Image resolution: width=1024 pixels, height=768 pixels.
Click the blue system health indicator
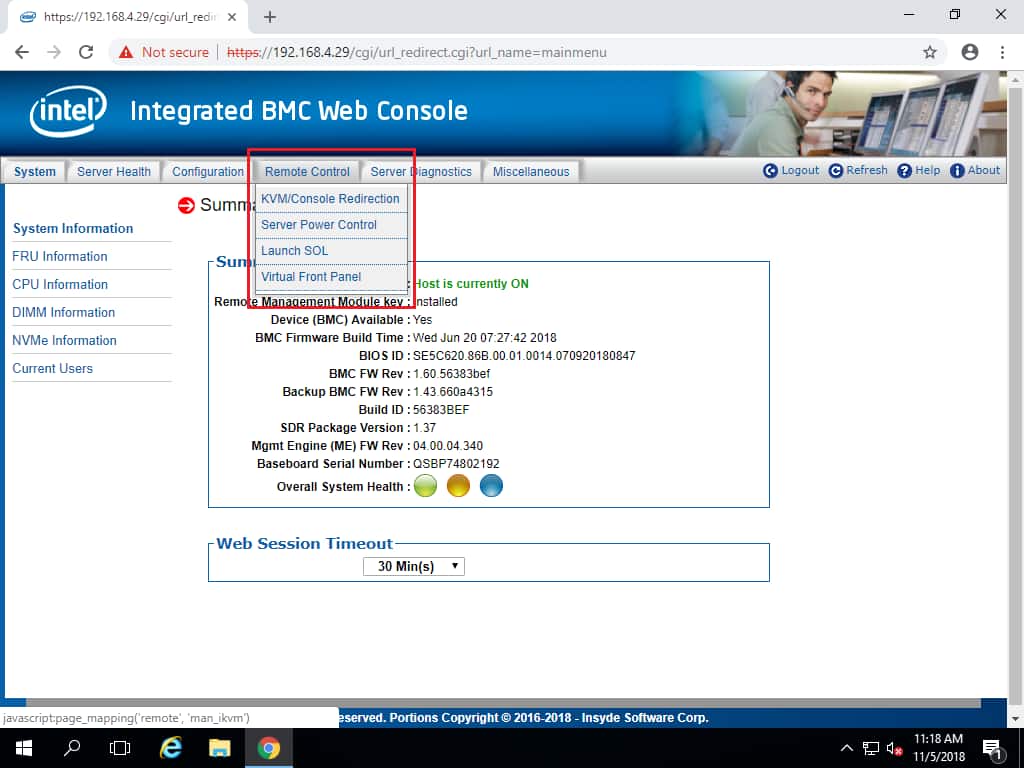pyautogui.click(x=491, y=486)
